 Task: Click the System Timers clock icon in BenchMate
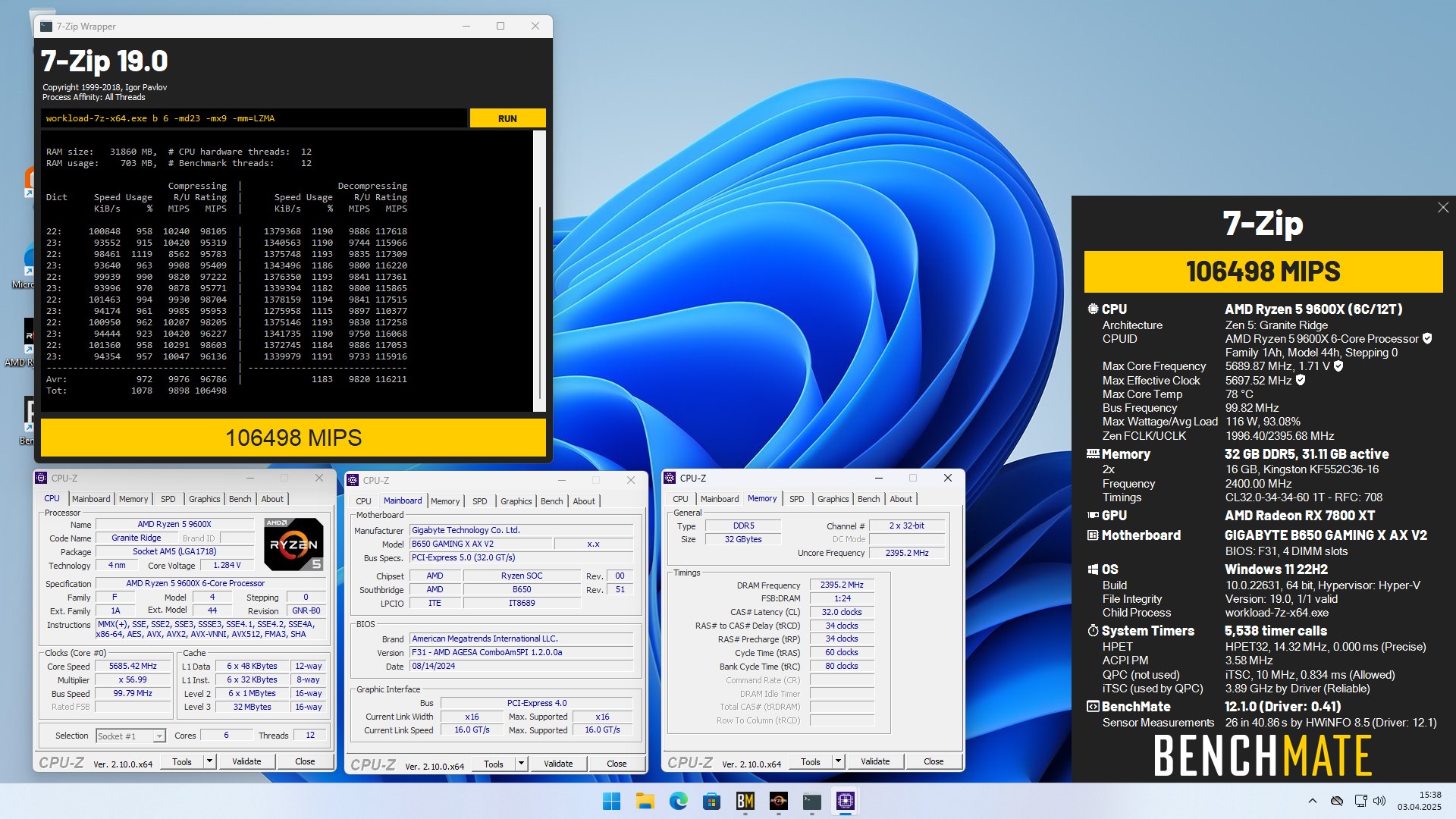[x=1093, y=630]
